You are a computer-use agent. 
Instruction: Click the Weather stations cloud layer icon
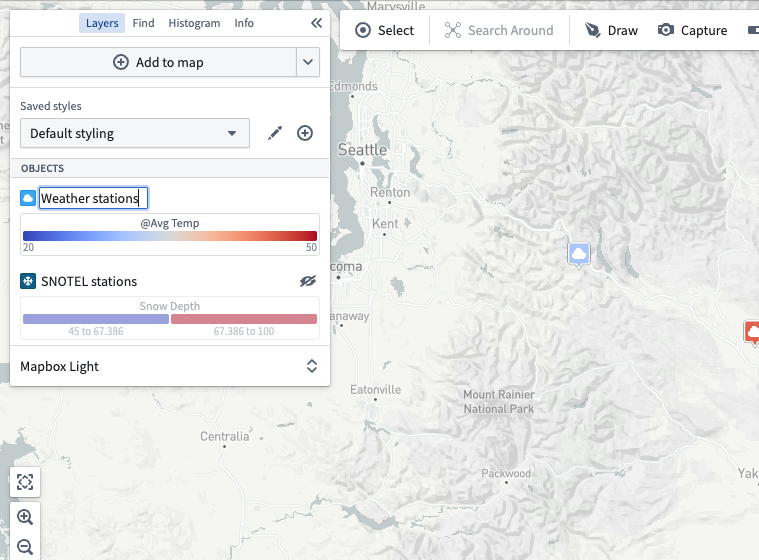click(x=28, y=198)
